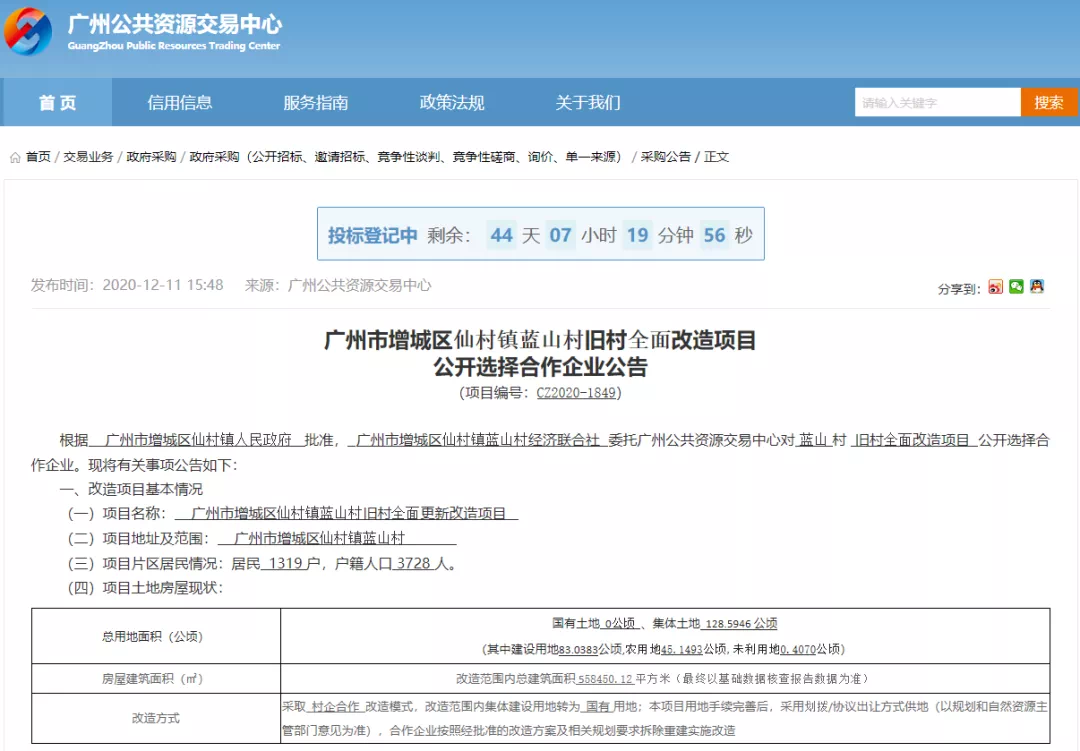Follow the 首页 text link in breadcrumb
This screenshot has width=1080, height=751.
coord(38,157)
